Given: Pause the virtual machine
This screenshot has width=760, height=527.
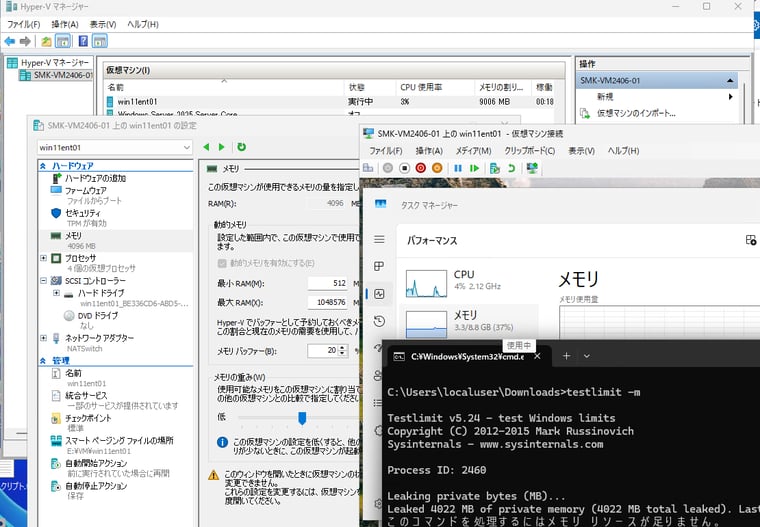Looking at the screenshot, I should 458,168.
